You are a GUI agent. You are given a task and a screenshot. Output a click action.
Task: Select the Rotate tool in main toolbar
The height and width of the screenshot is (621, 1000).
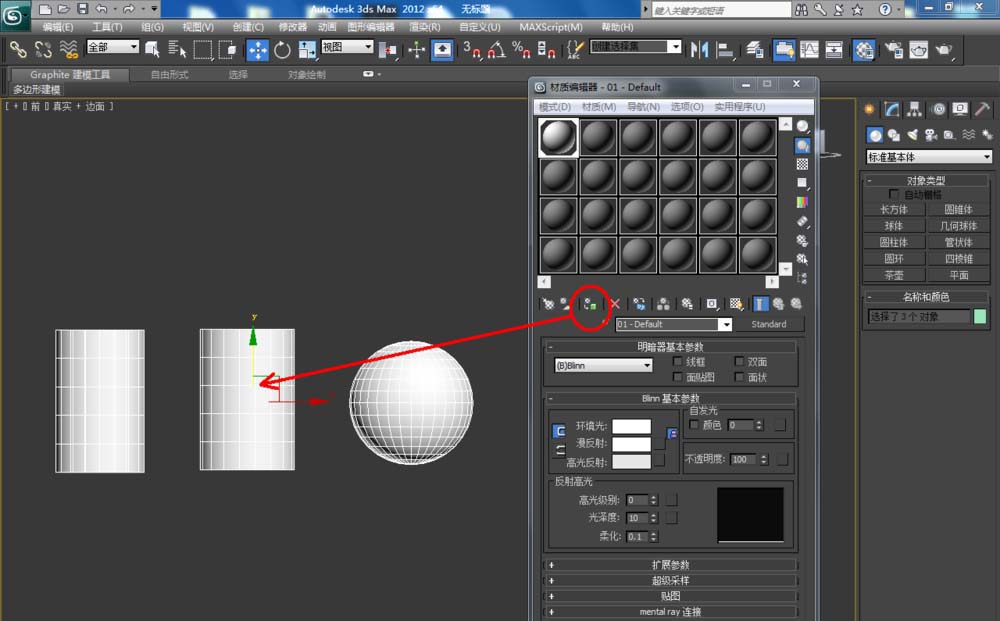point(282,49)
